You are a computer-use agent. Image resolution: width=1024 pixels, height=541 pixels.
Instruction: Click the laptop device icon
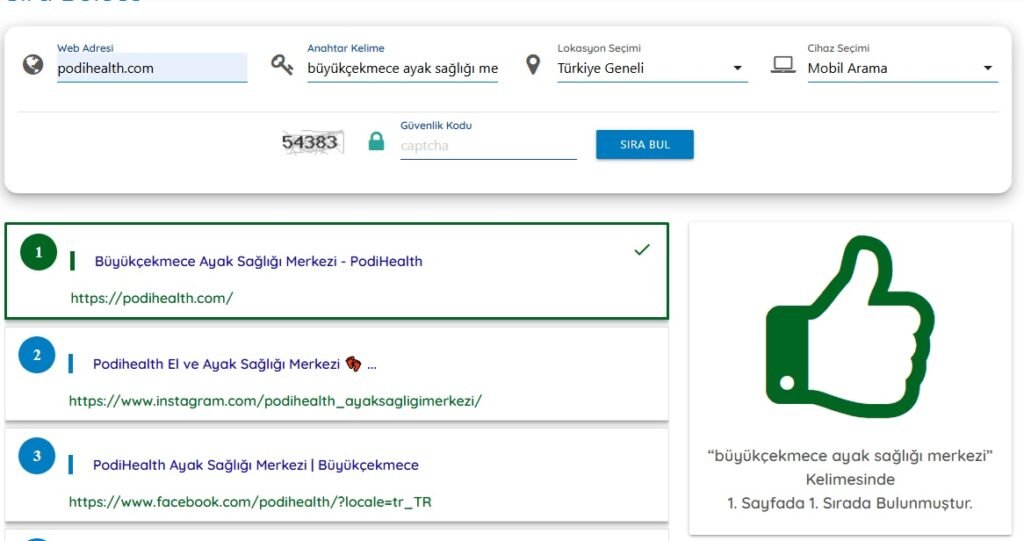783,65
